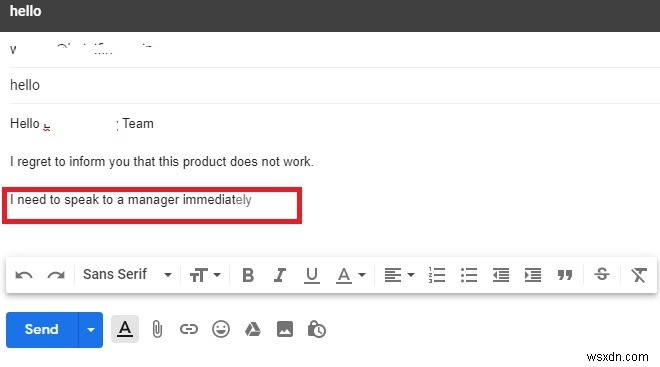Viewport: 660px width, 367px height.
Task: Click the recipients field
Action: pos(335,50)
